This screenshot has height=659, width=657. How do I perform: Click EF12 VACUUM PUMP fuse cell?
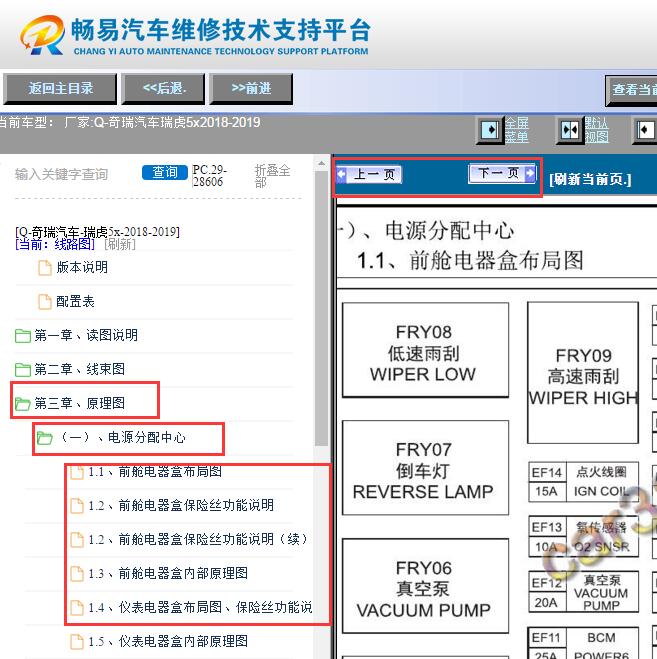(583, 592)
